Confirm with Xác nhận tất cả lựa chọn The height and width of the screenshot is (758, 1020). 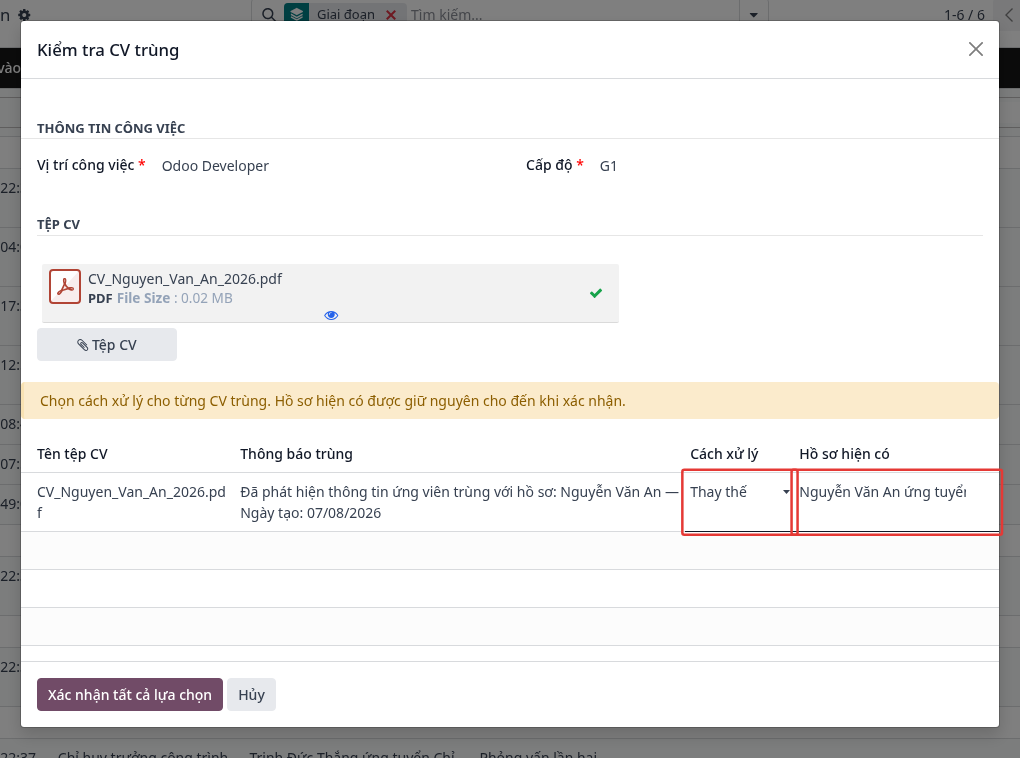130,694
